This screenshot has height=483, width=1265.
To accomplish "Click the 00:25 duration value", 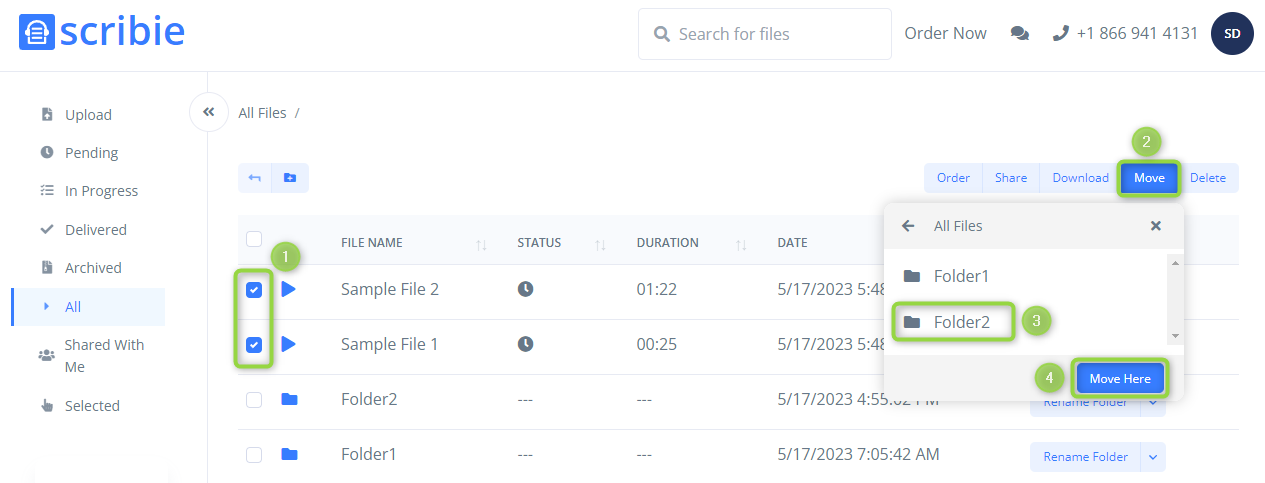I will 657,344.
